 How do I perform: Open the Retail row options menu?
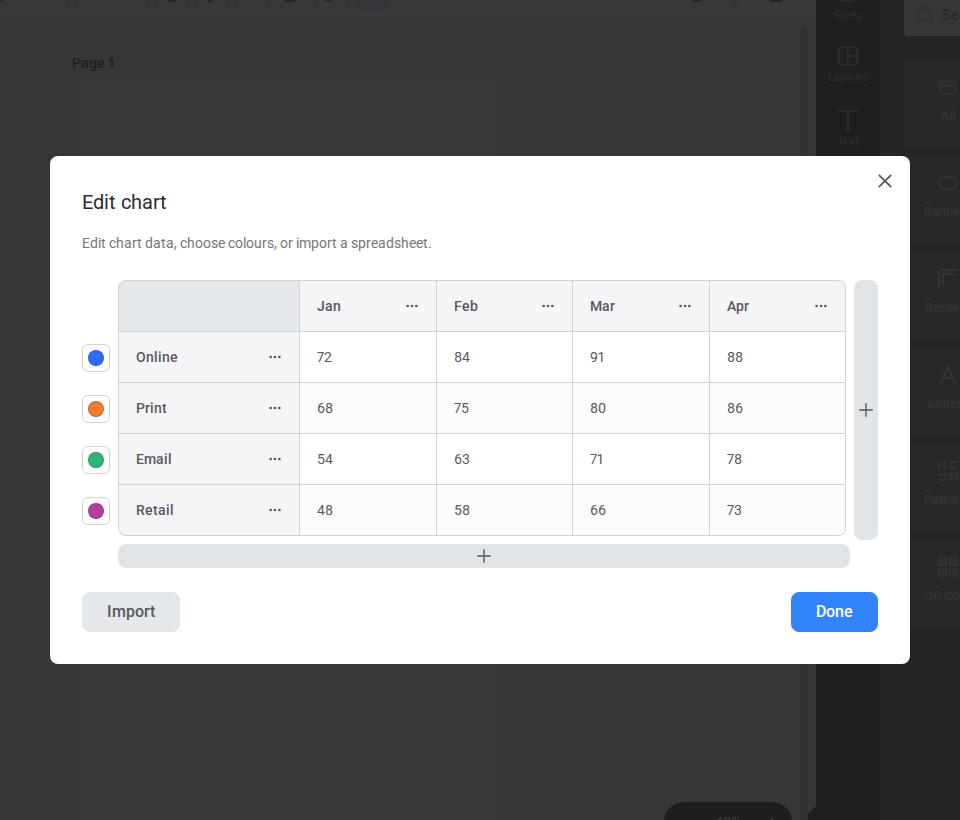(275, 510)
